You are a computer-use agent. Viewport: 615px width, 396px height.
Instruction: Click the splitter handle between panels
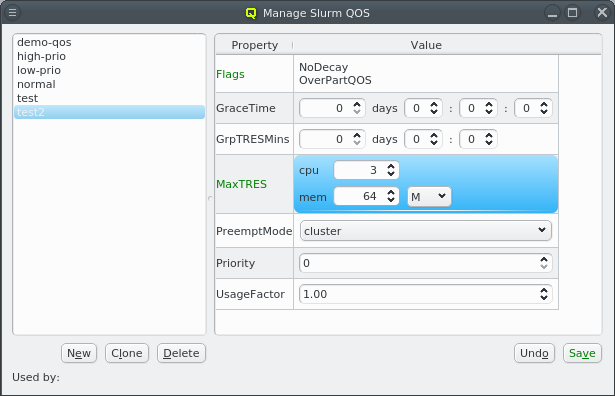[x=210, y=198]
